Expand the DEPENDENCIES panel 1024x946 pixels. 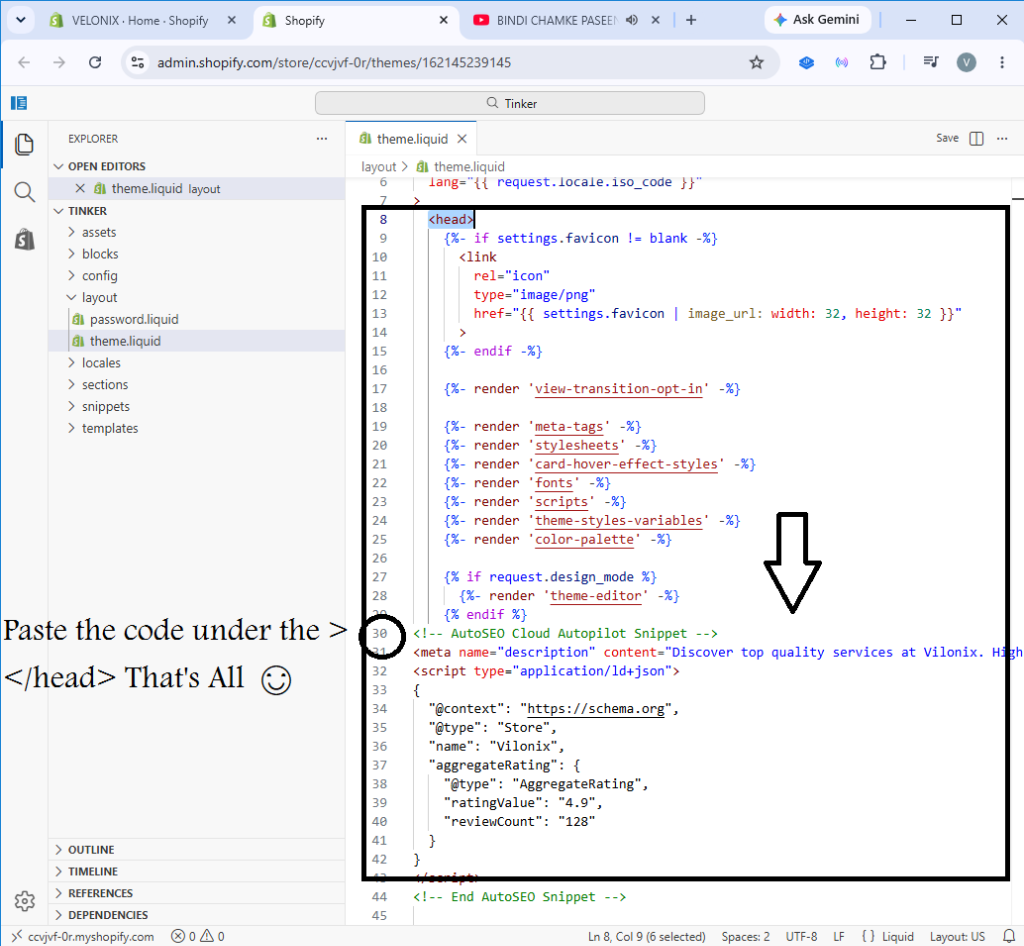[108, 915]
